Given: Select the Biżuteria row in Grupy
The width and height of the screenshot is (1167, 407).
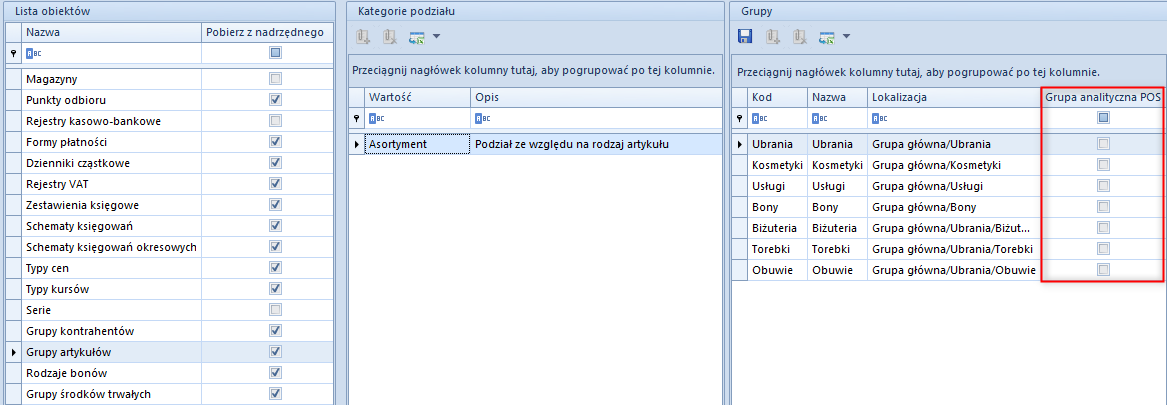Looking at the screenshot, I should point(774,228).
